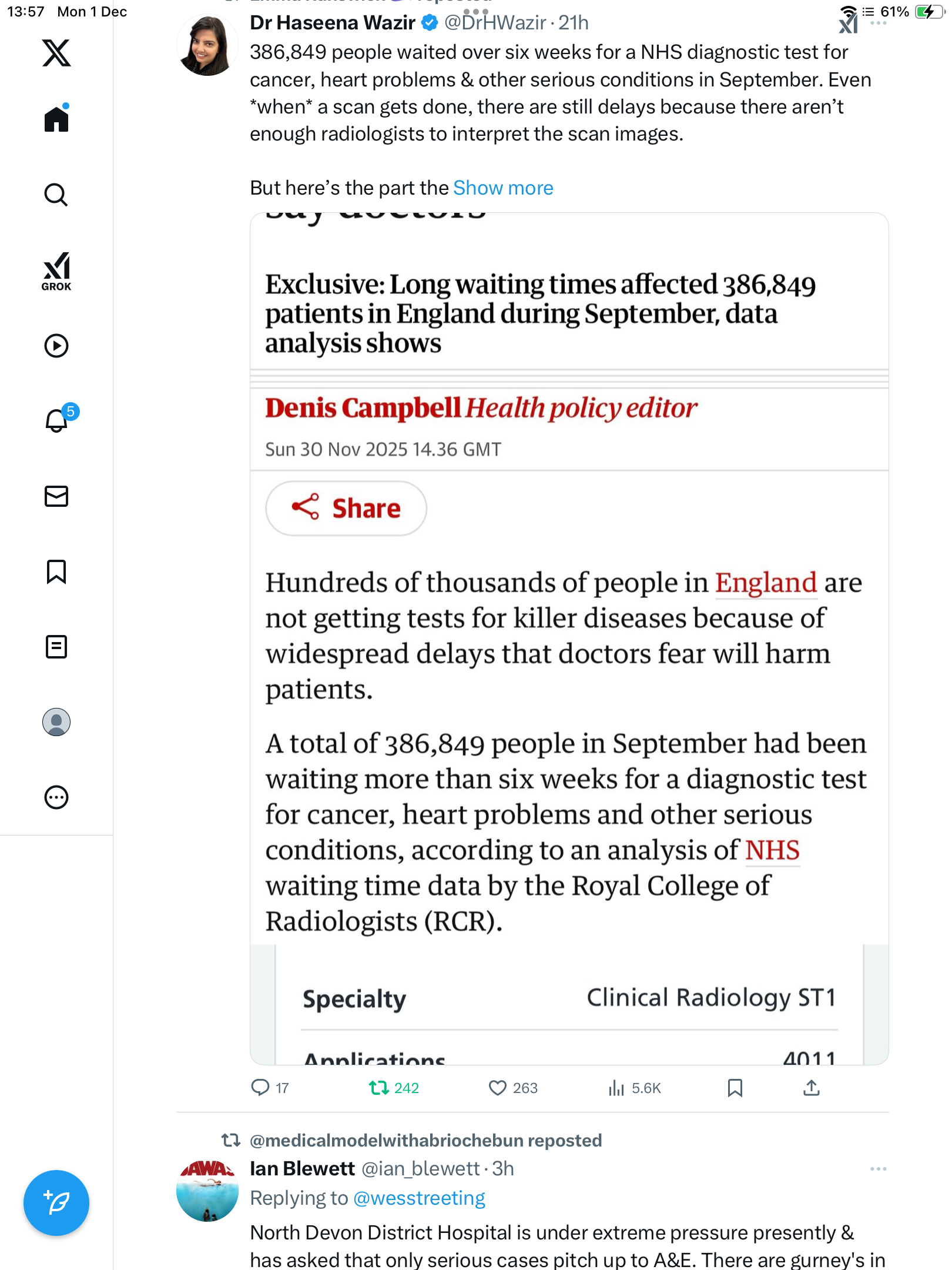
Task: Open the profile avatar in sidebar
Action: pyautogui.click(x=56, y=722)
